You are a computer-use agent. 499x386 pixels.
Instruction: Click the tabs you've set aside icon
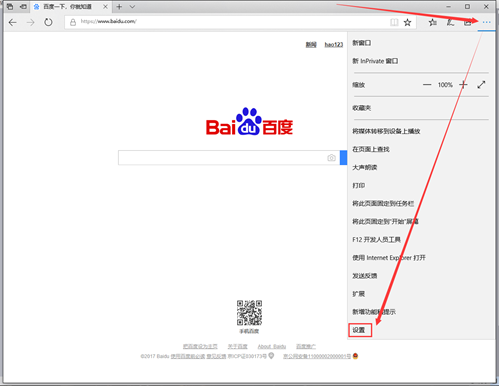[10, 6]
